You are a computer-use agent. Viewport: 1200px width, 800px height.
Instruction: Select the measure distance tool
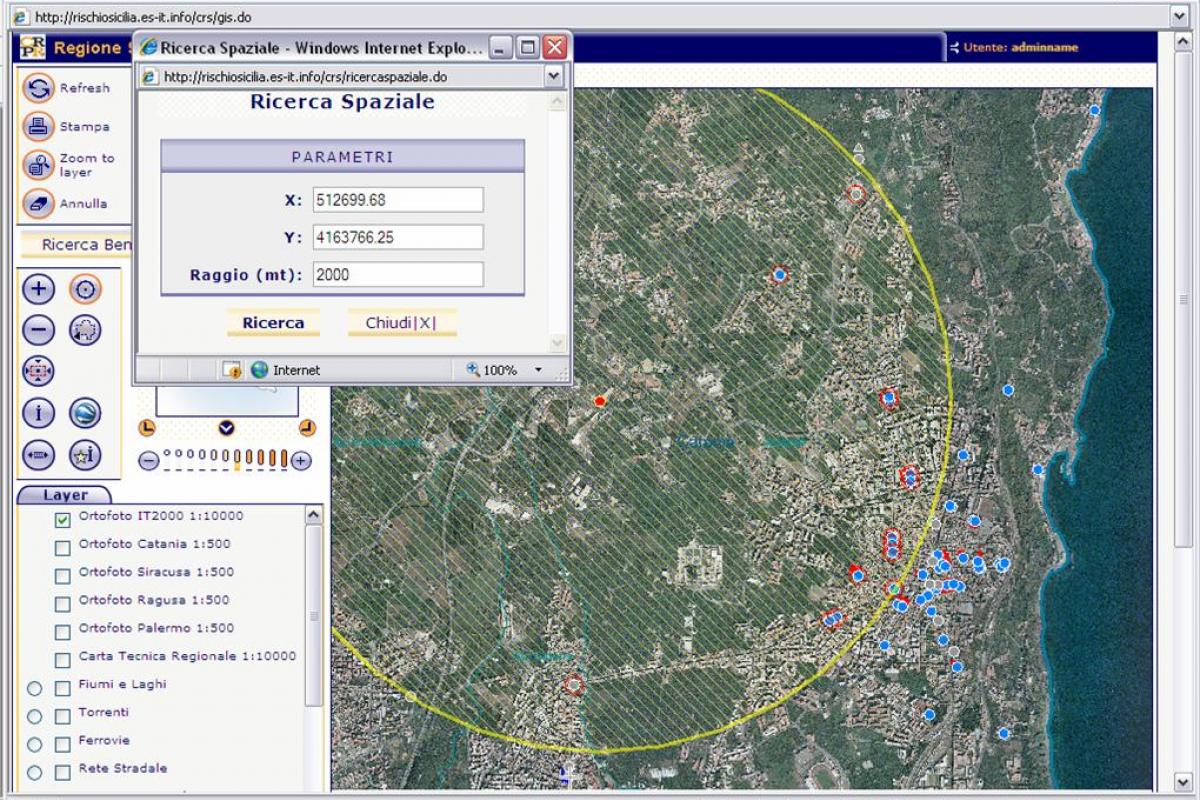(38, 455)
